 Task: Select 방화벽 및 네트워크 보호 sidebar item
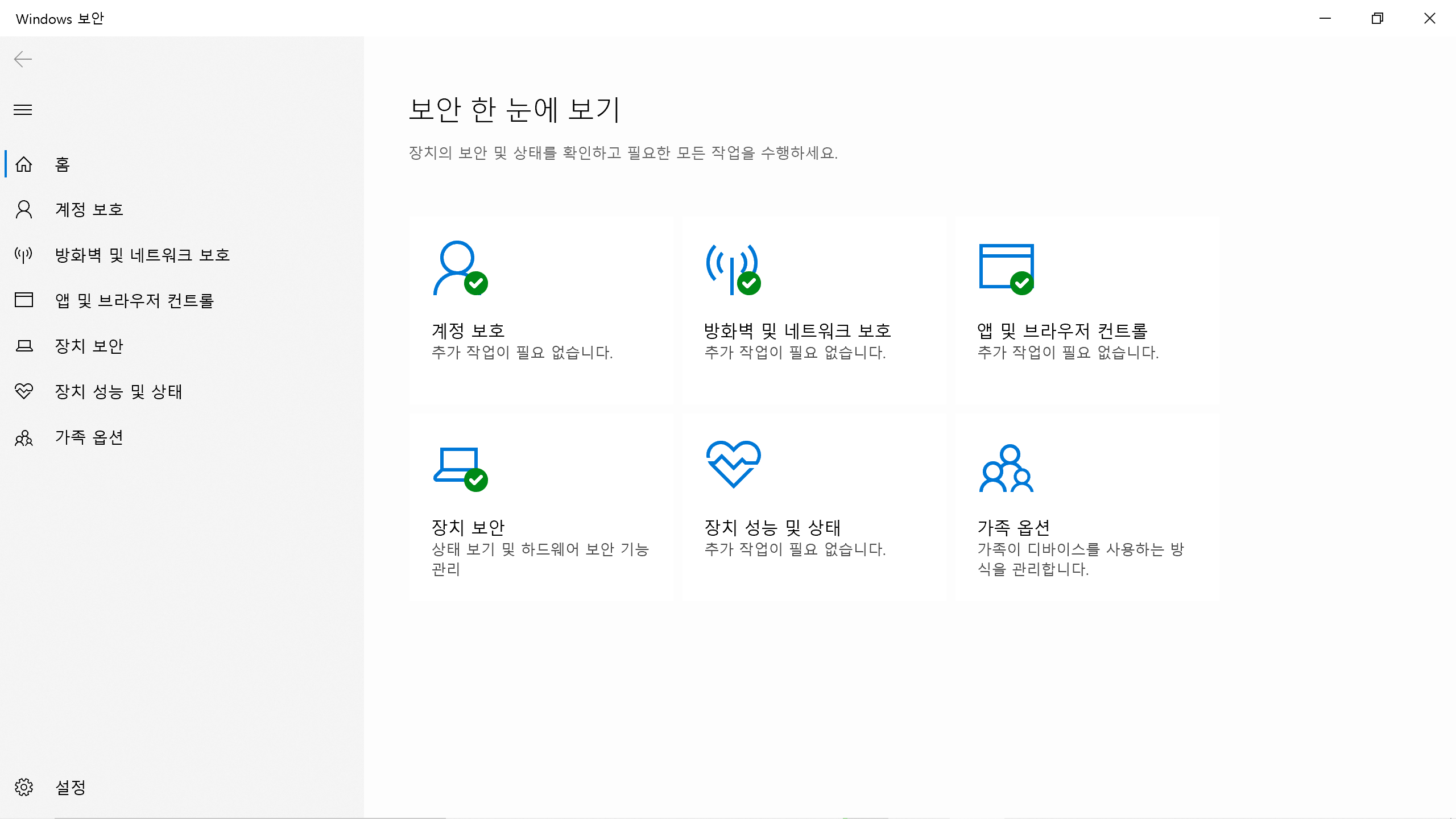142,255
